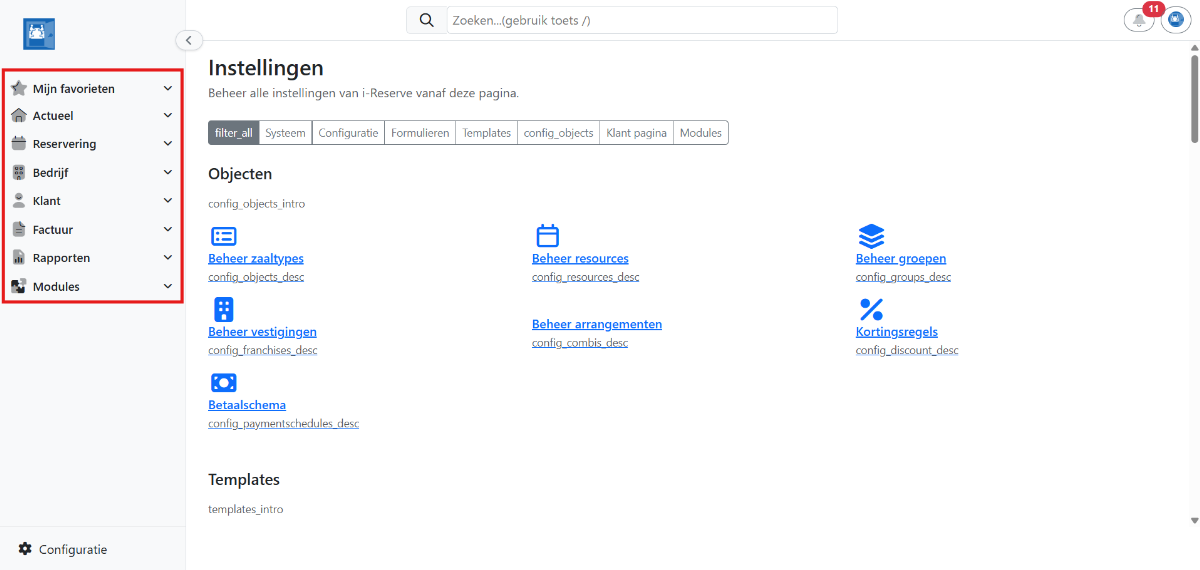Switch to the Templates filter tab

click(x=486, y=133)
